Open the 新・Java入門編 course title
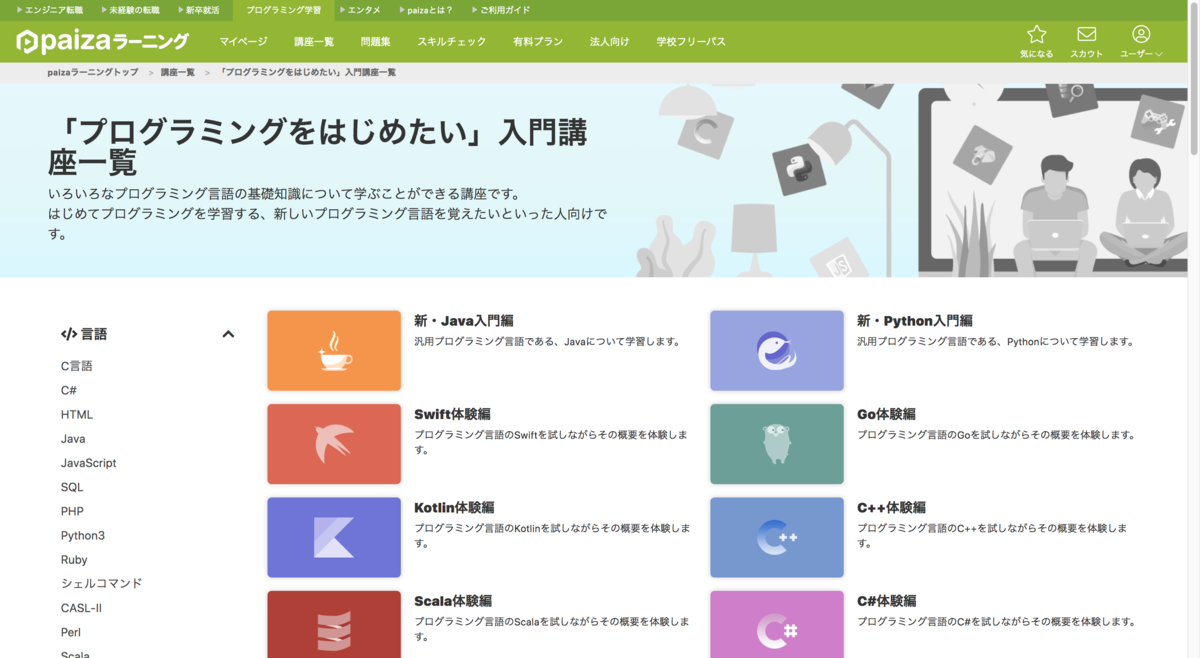 point(464,321)
